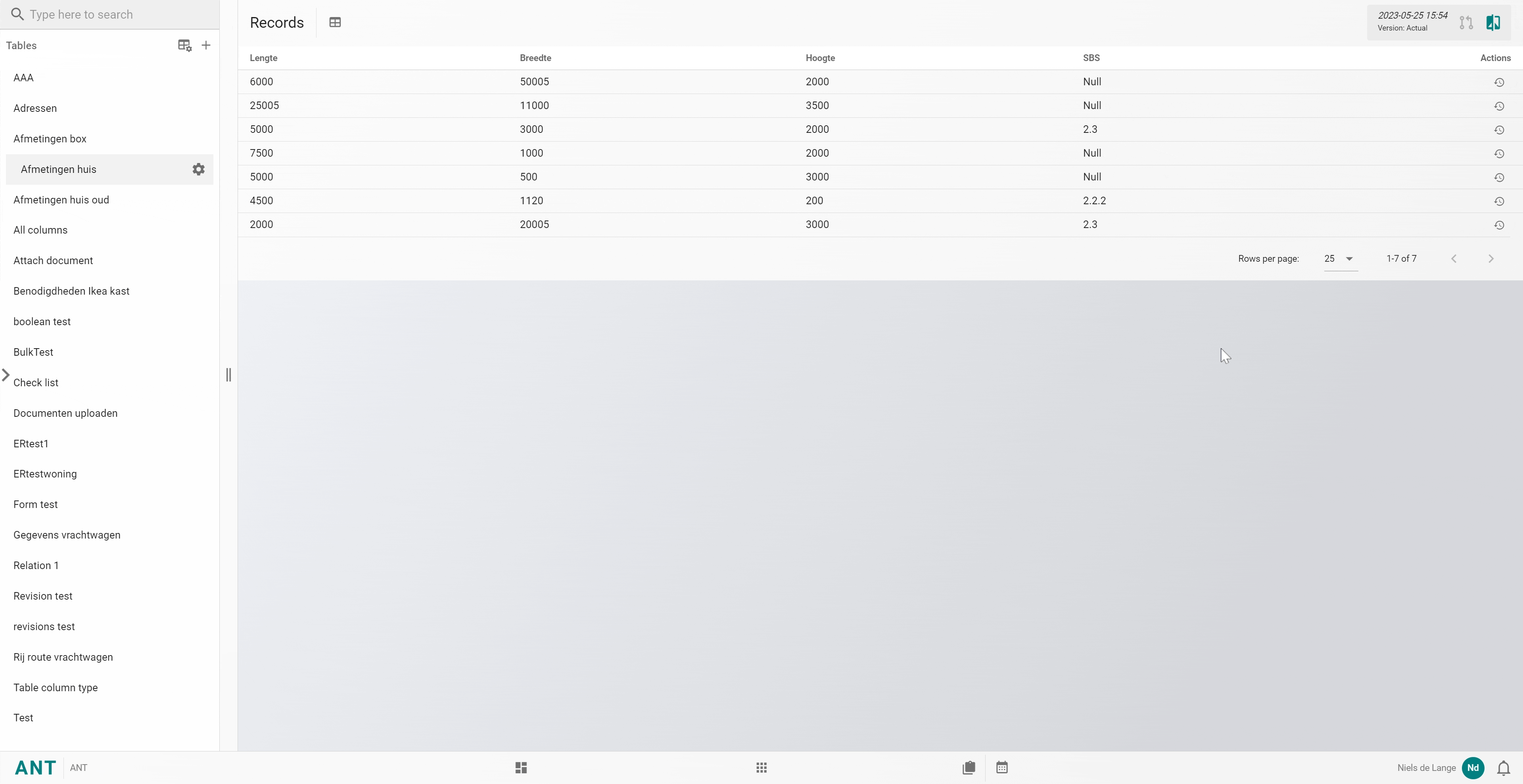Click SBS cell reading 2.2.2

[x=1094, y=200]
